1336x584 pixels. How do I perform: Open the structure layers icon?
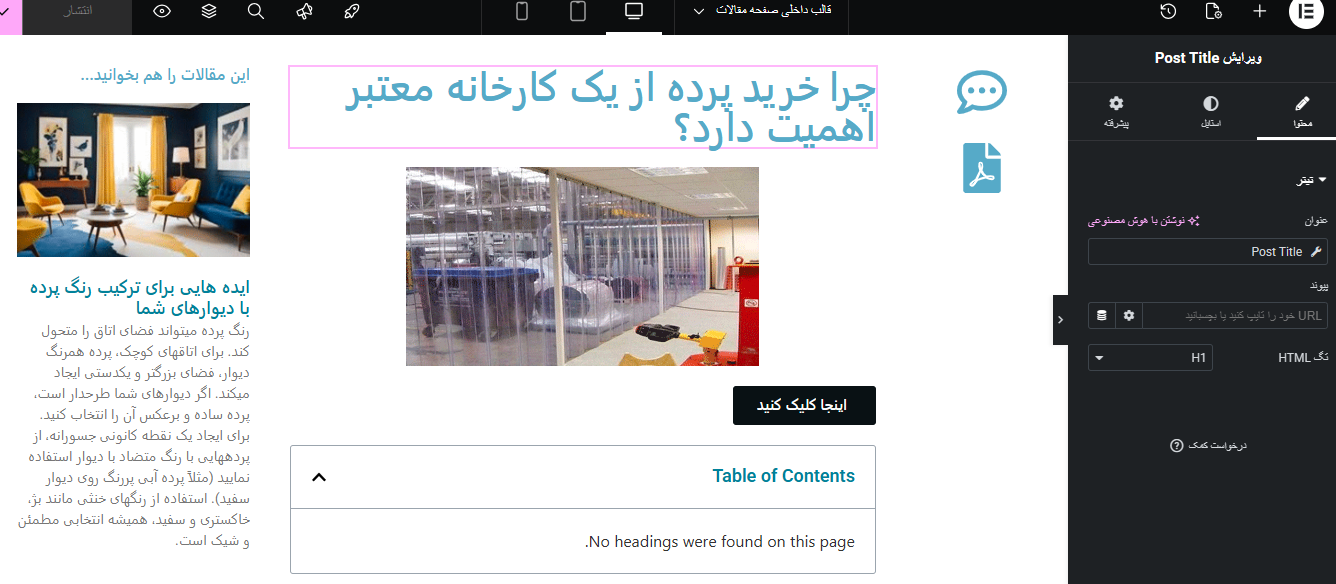tap(208, 12)
